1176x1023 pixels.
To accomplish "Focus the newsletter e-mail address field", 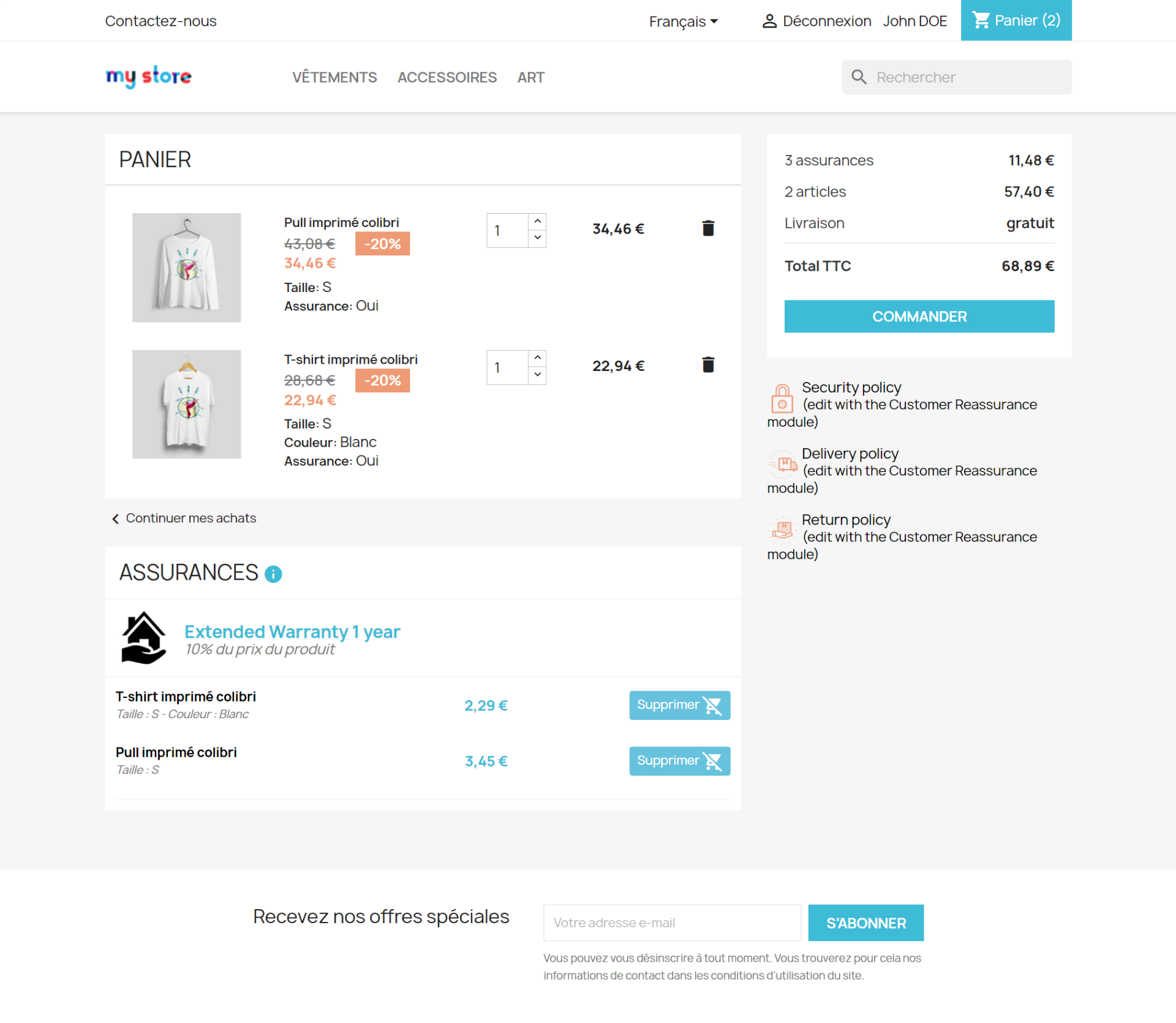I will click(672, 923).
